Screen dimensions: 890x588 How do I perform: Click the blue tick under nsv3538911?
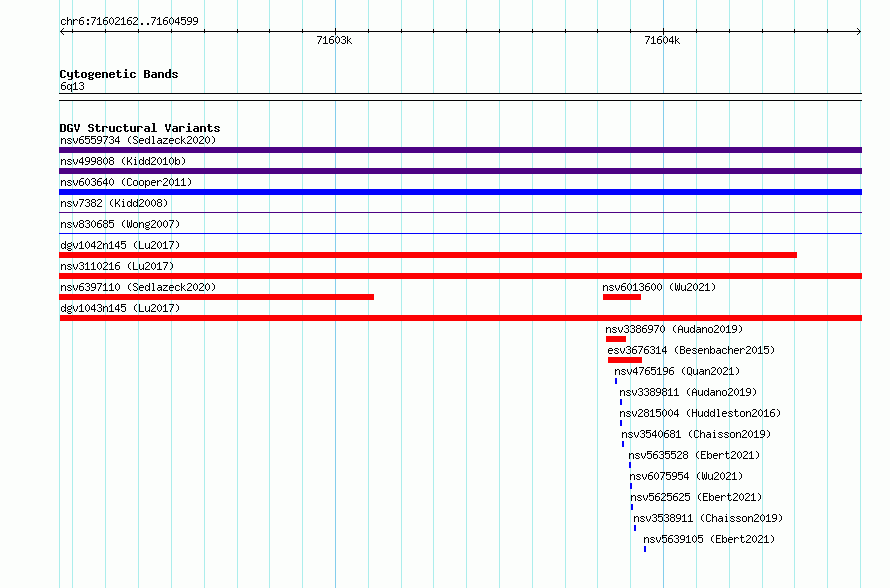(x=635, y=528)
